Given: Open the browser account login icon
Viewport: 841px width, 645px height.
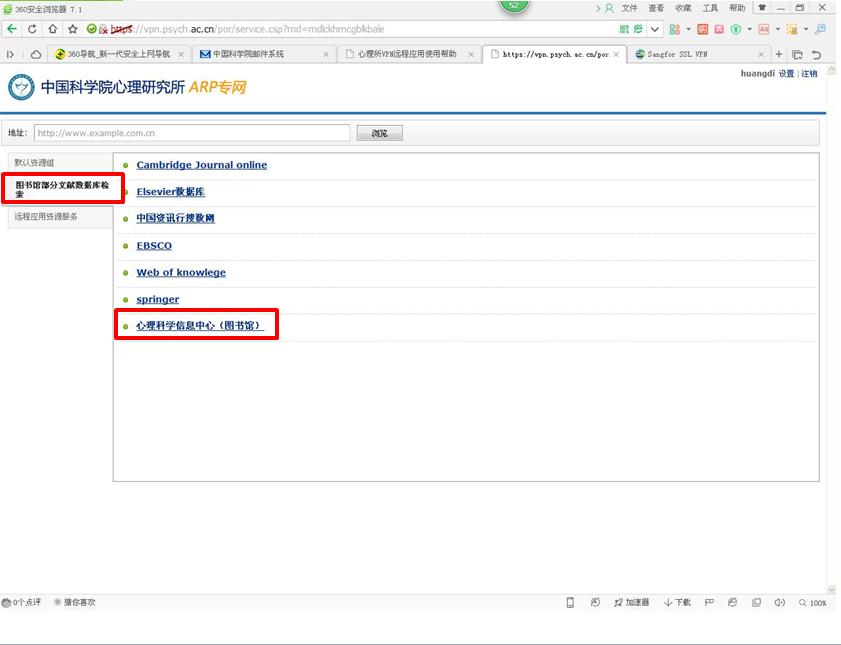Looking at the screenshot, I should [x=609, y=8].
